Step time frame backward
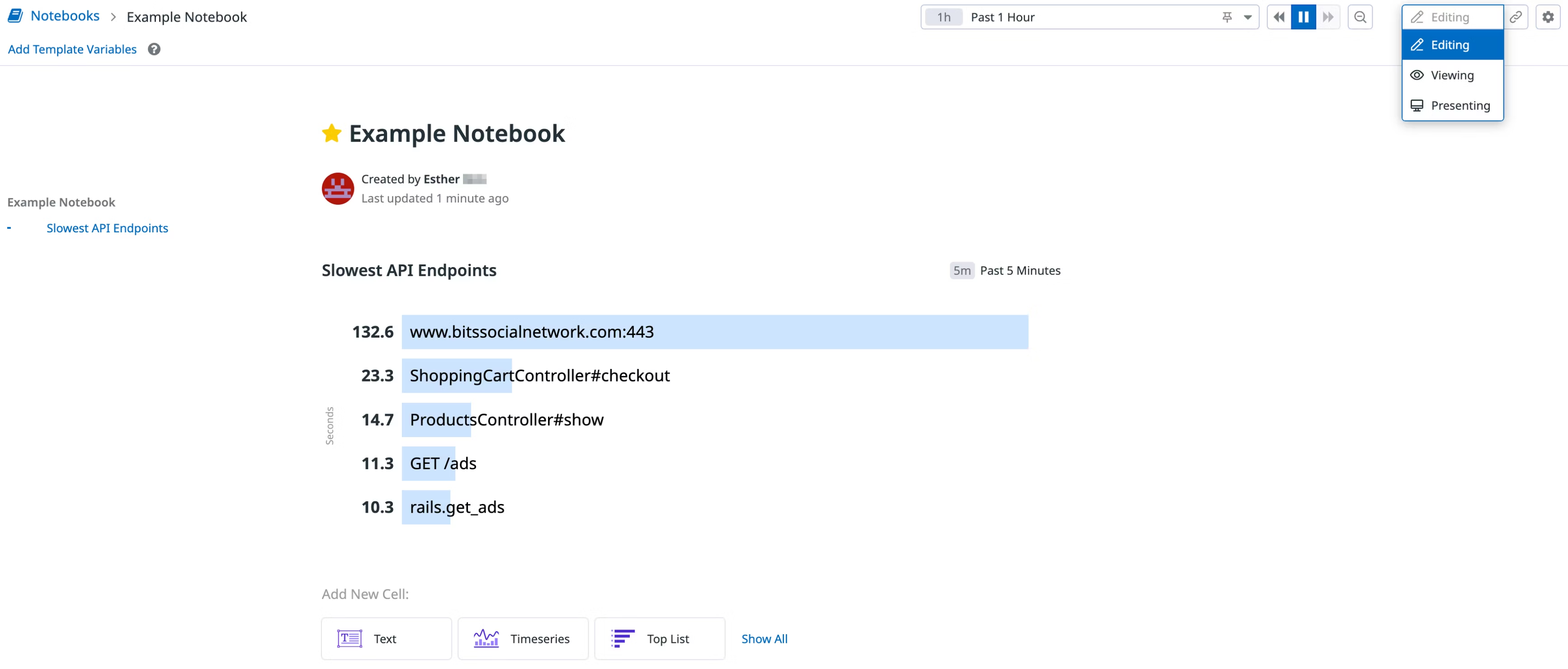This screenshot has height=669, width=1568. pos(1279,17)
